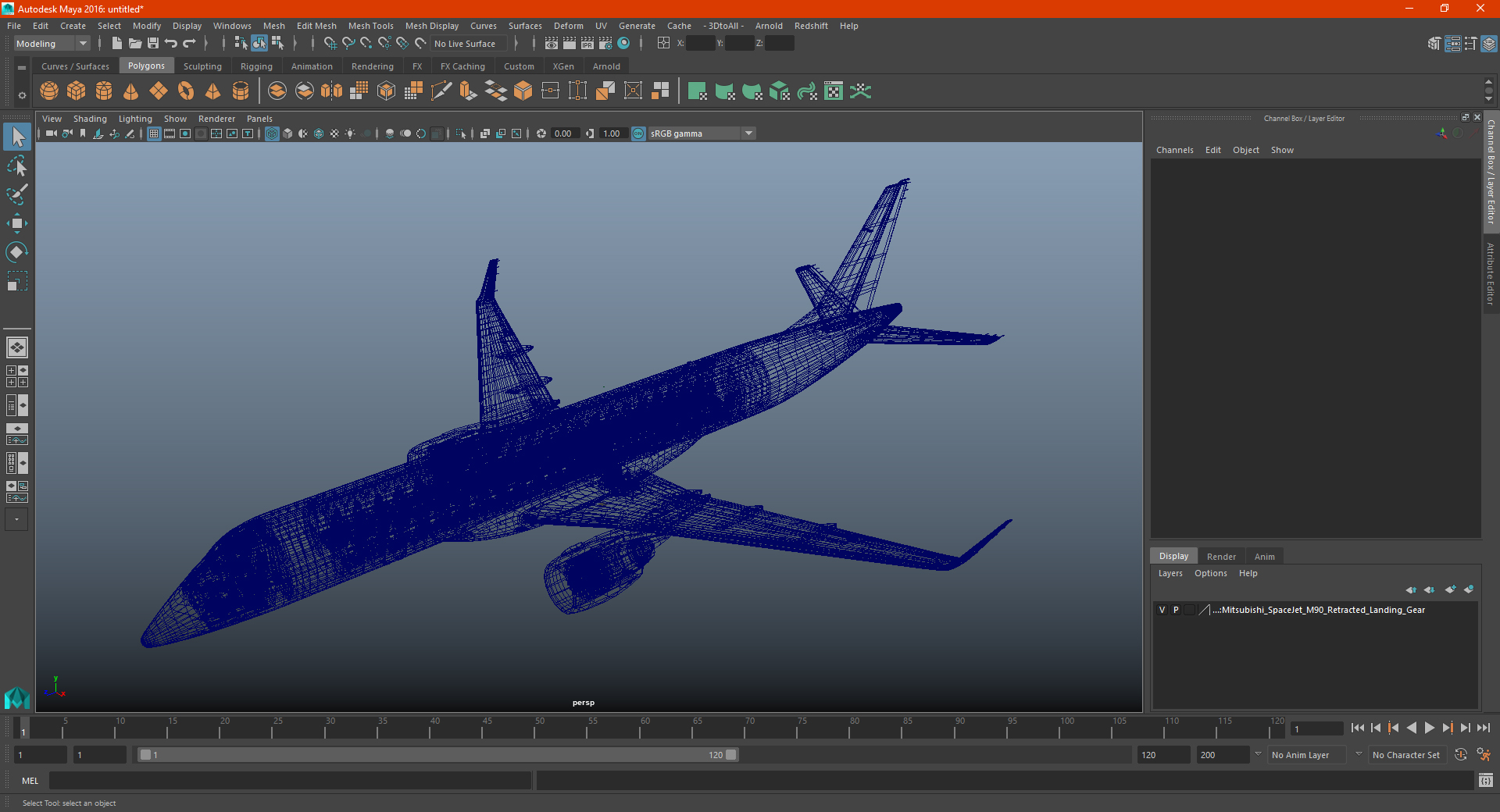The width and height of the screenshot is (1500, 812).
Task: Click the Mirror geometry shelf icon
Action: [332, 91]
